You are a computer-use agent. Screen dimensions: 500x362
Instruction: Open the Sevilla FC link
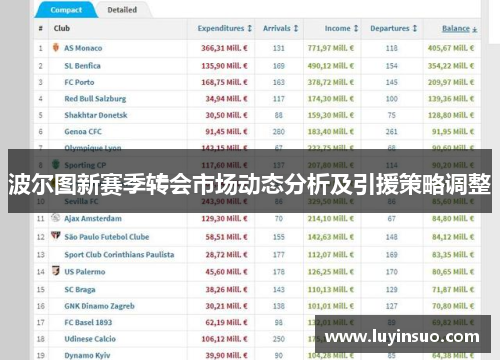pyautogui.click(x=81, y=201)
